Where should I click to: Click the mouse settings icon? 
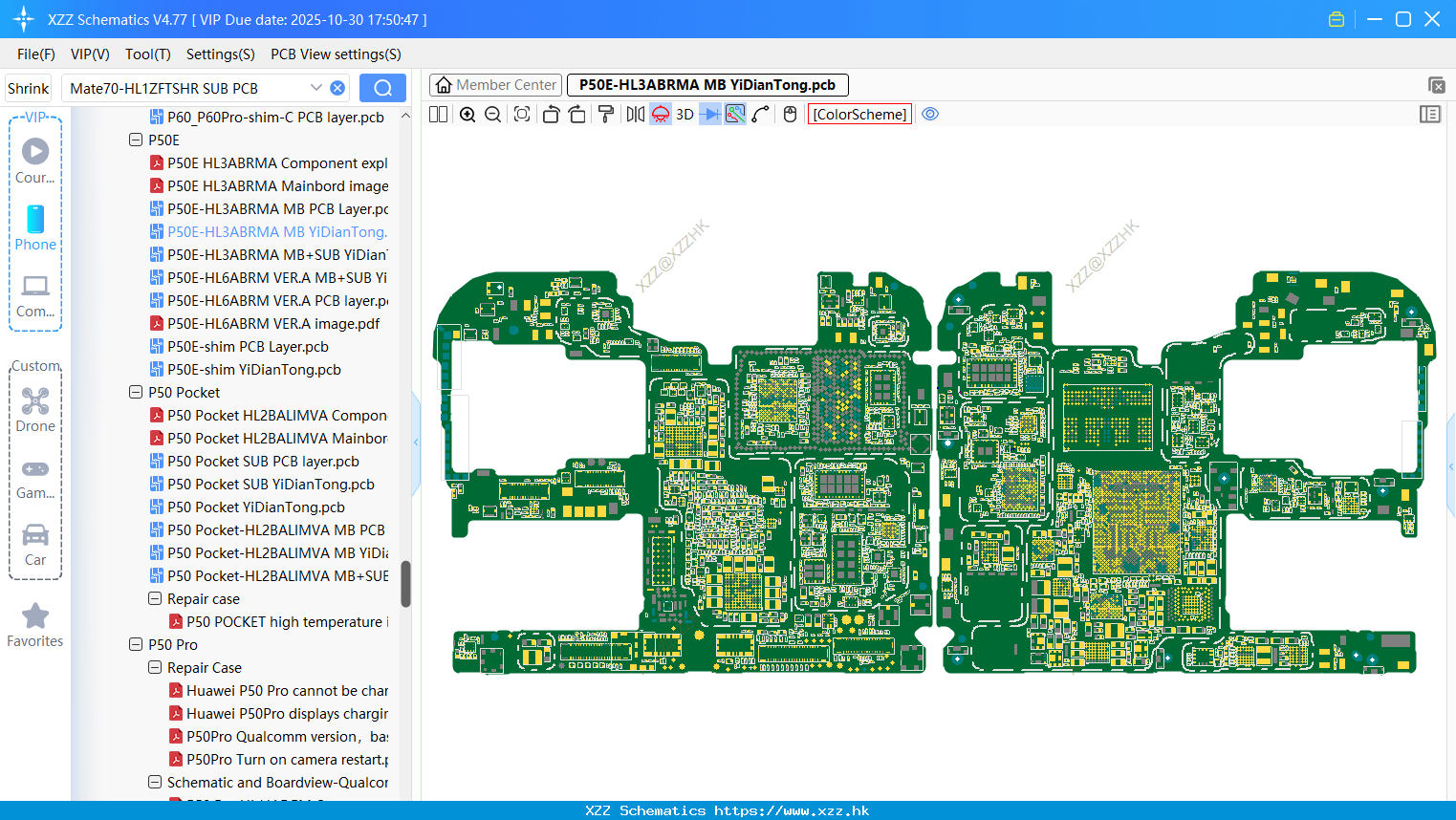[x=790, y=114]
